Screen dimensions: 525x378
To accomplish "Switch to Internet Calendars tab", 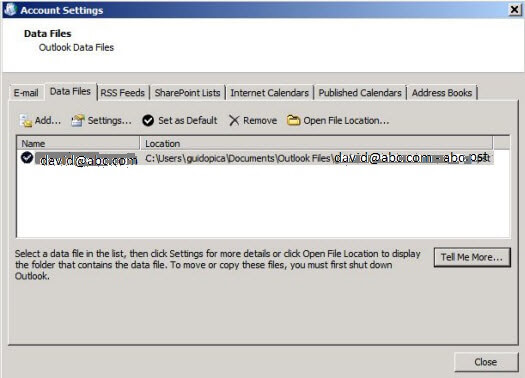I will tap(270, 93).
